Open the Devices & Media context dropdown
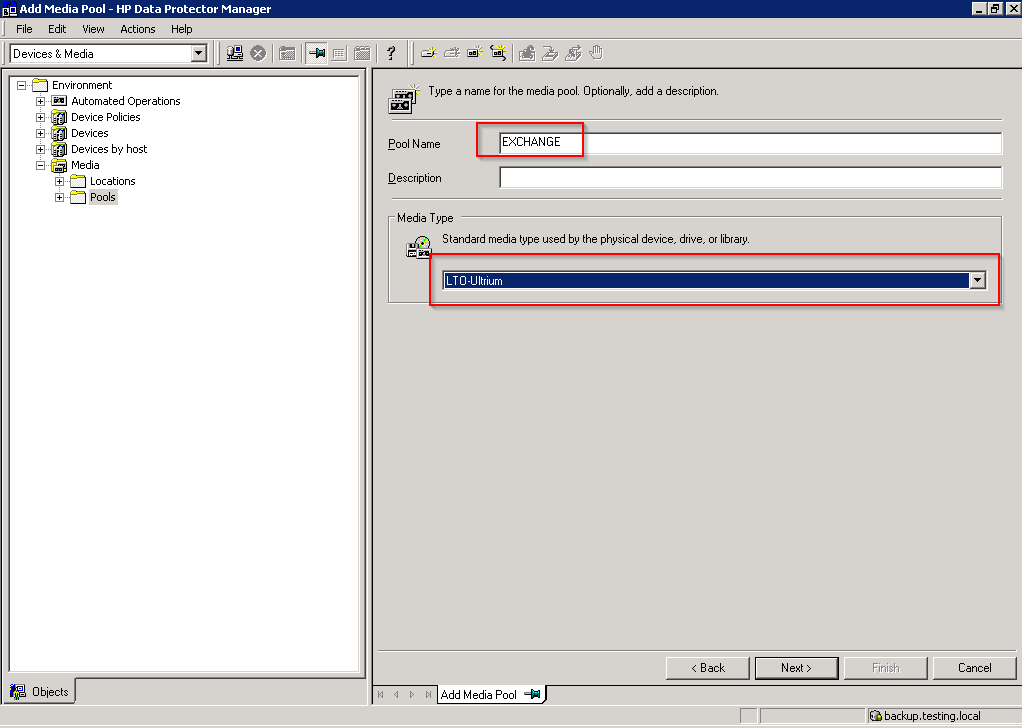Viewport: 1022px width, 728px height. click(x=198, y=54)
